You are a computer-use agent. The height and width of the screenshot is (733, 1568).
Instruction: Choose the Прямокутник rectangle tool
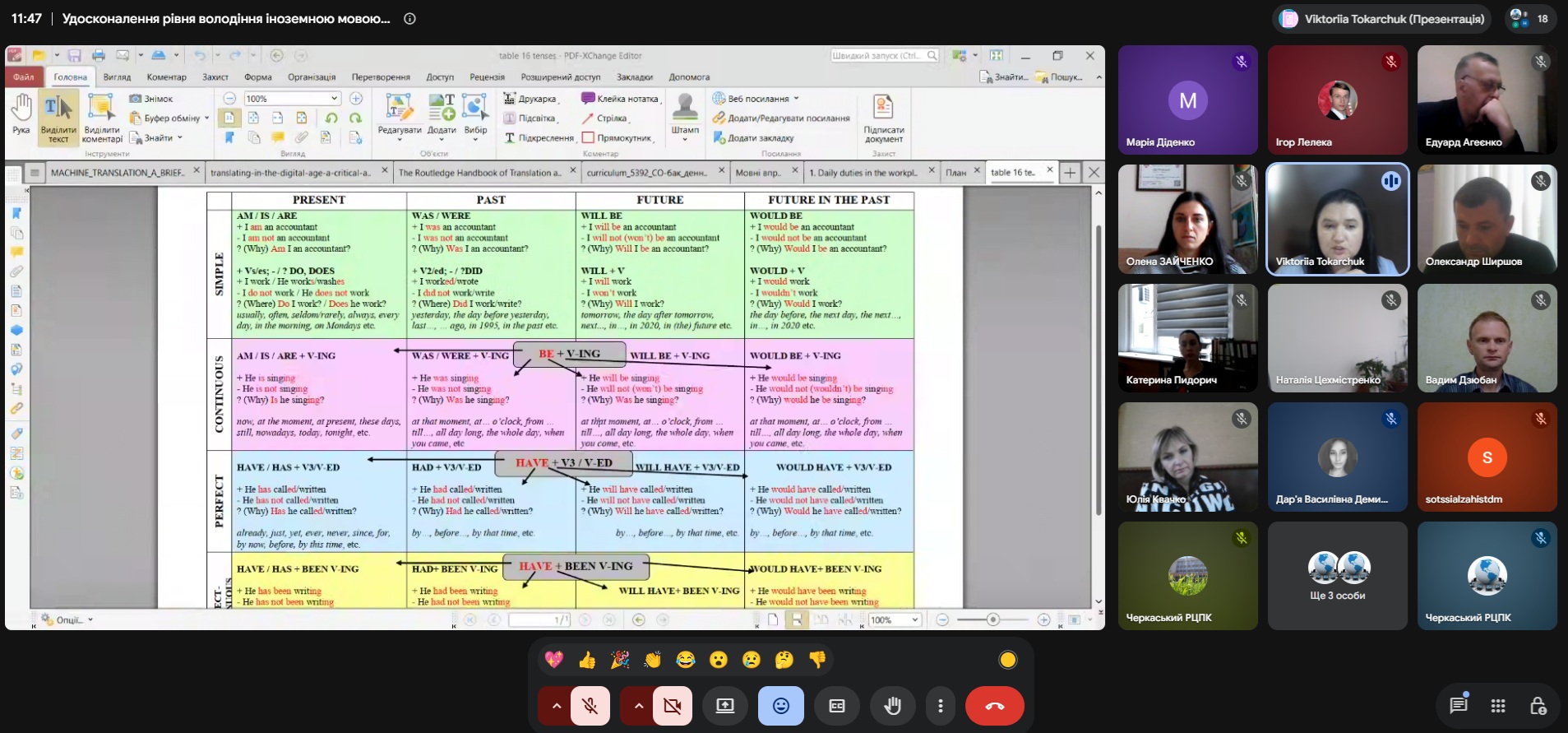[617, 138]
